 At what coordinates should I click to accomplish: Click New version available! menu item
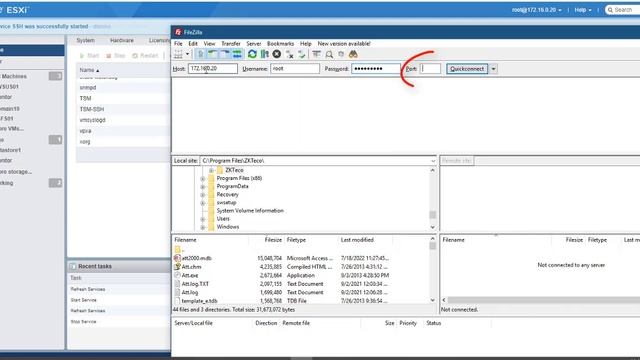pyautogui.click(x=344, y=43)
